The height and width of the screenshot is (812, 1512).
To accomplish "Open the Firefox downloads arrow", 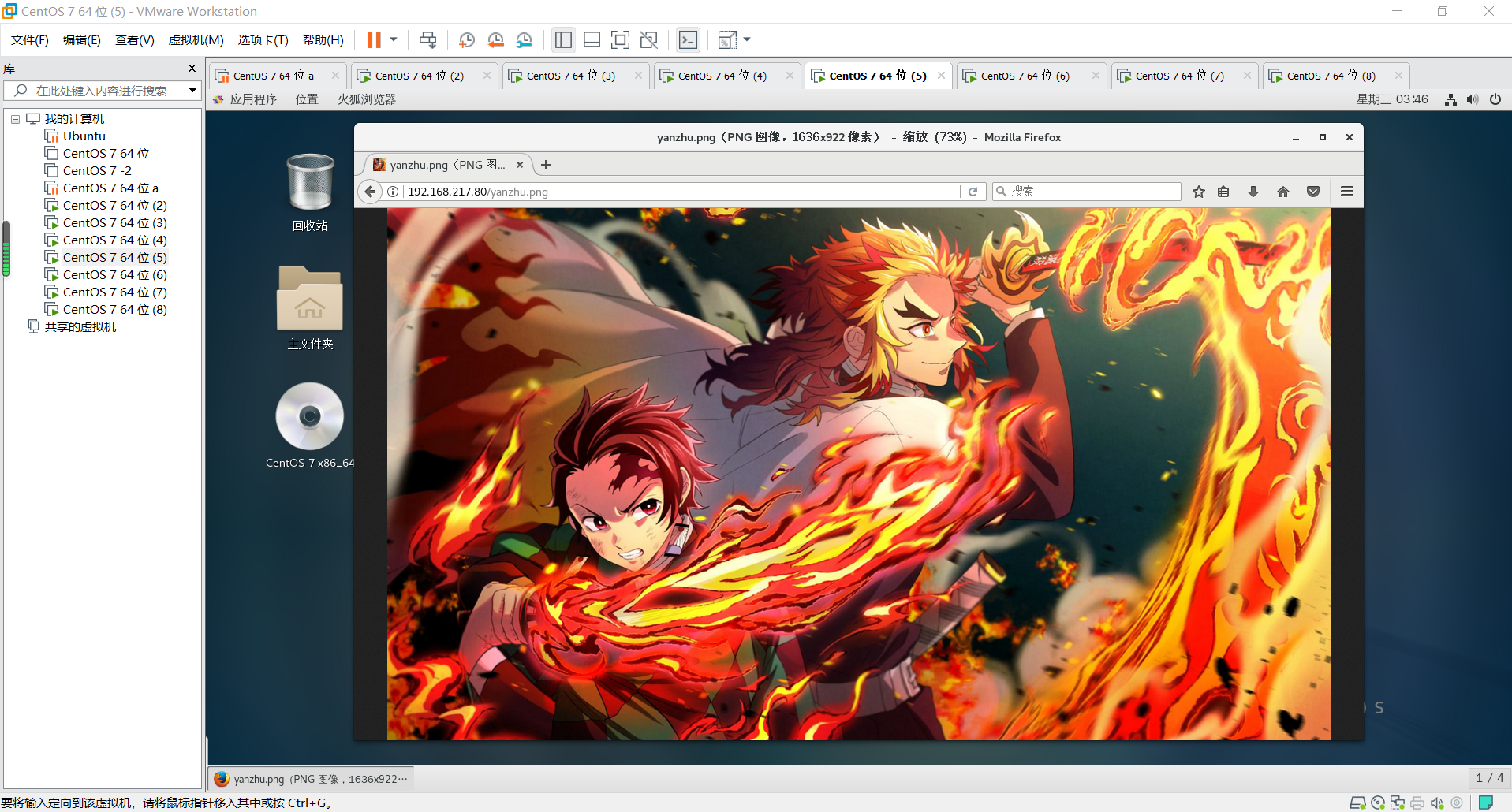I will tap(1253, 192).
